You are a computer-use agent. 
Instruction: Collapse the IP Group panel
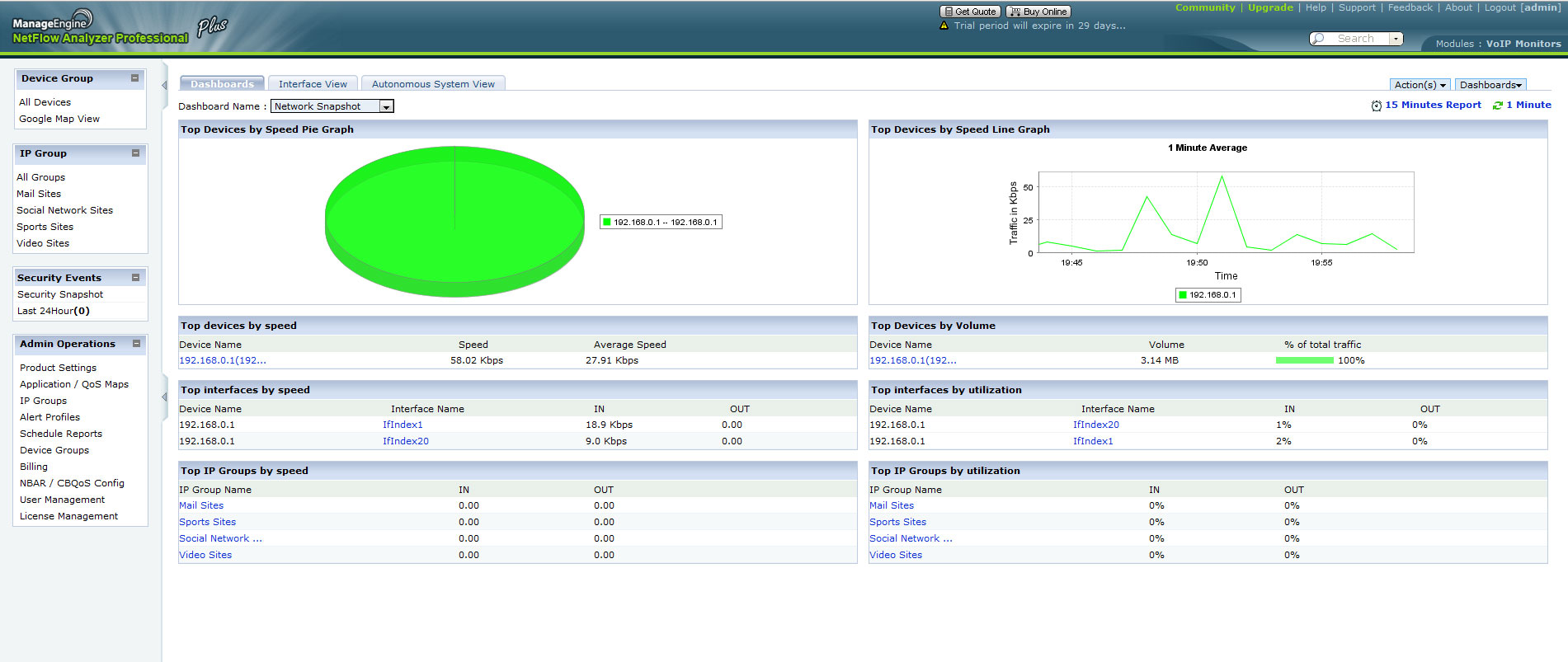135,153
